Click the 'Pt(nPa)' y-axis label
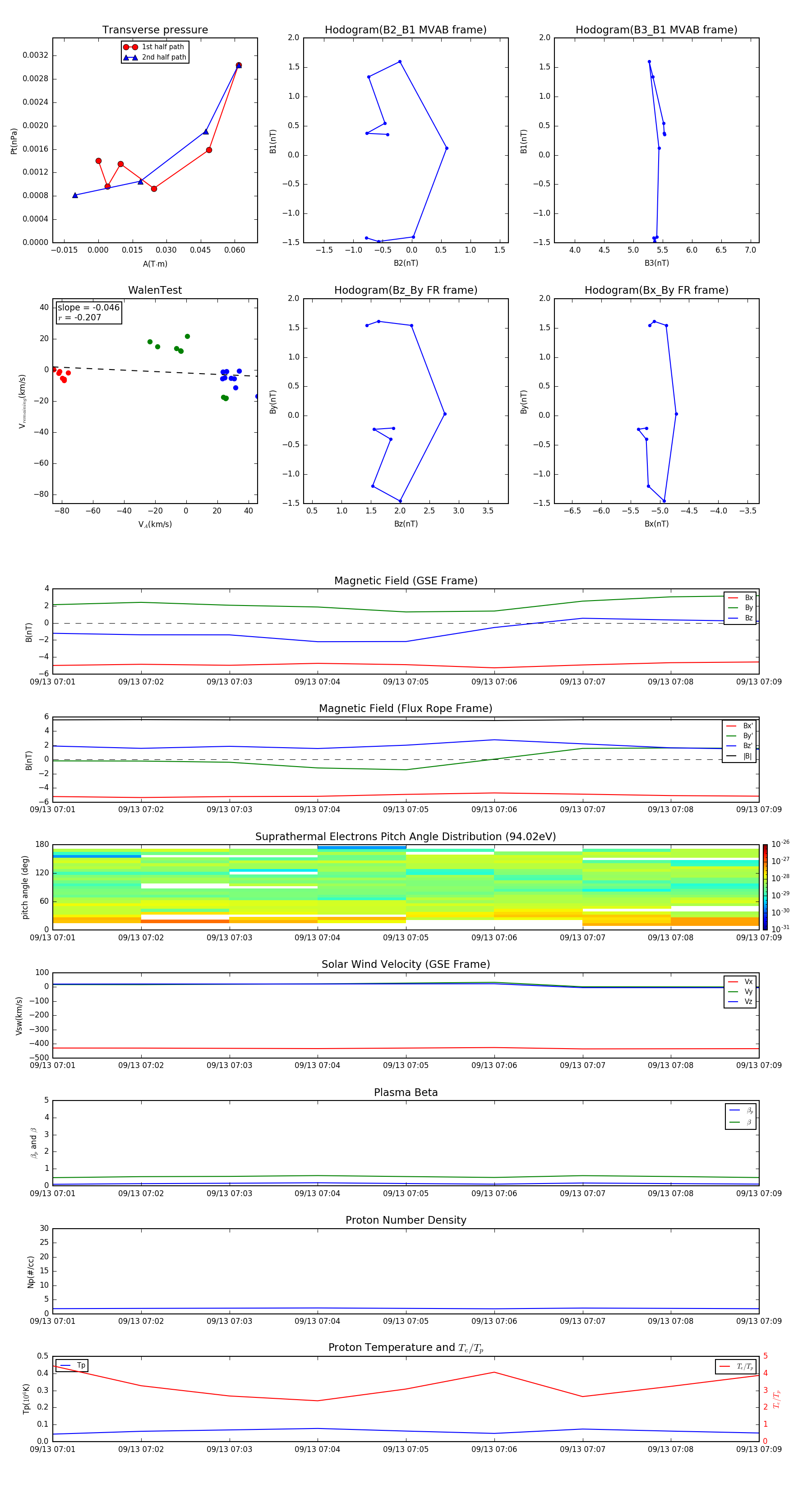The image size is (812, 1489). point(14,141)
